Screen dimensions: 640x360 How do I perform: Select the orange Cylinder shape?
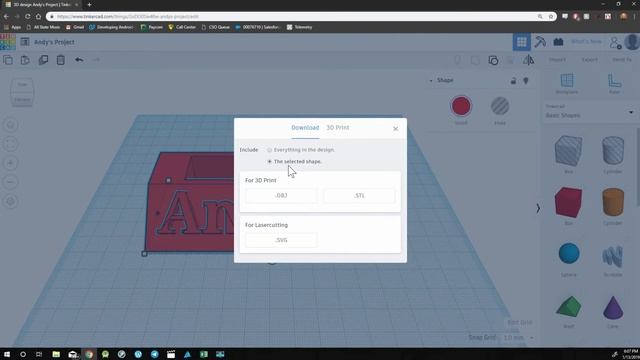613,202
